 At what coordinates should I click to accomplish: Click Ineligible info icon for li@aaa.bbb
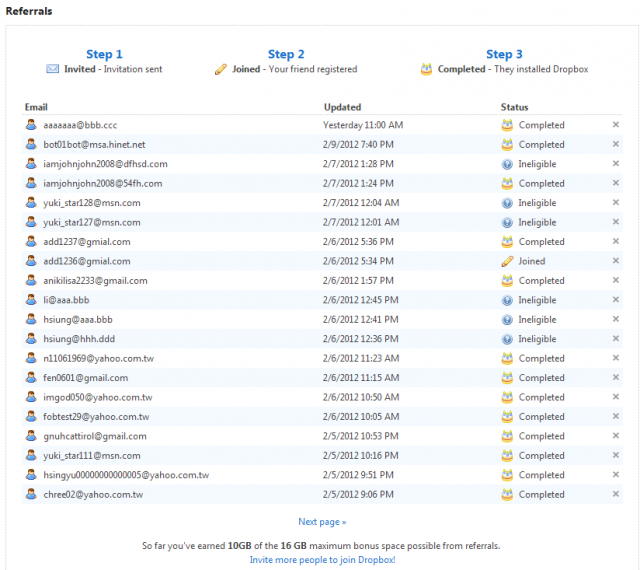click(x=507, y=300)
